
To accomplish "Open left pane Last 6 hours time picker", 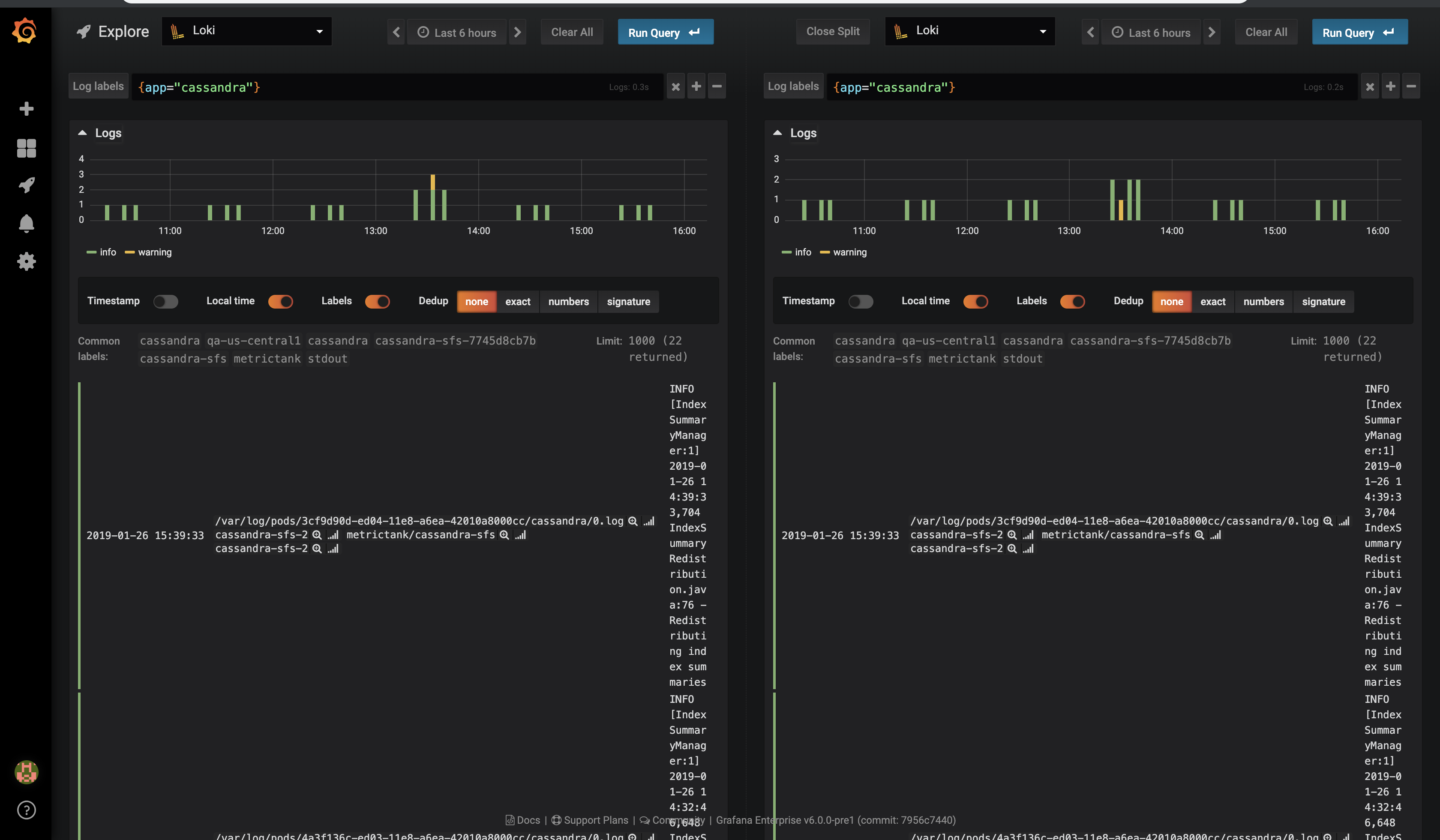I will [x=456, y=32].
